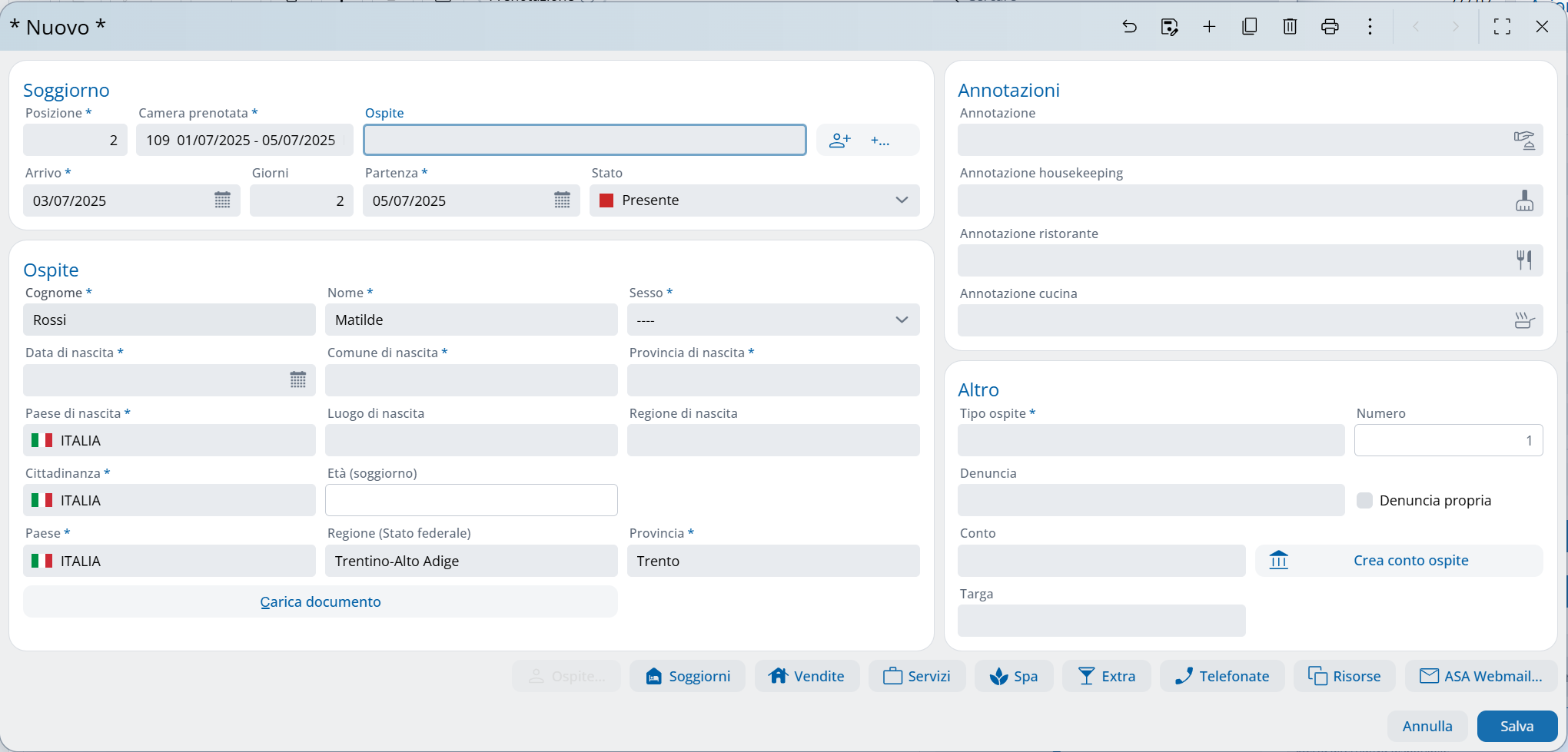Open the Soggiorni section
1568x752 pixels.
tap(687, 676)
